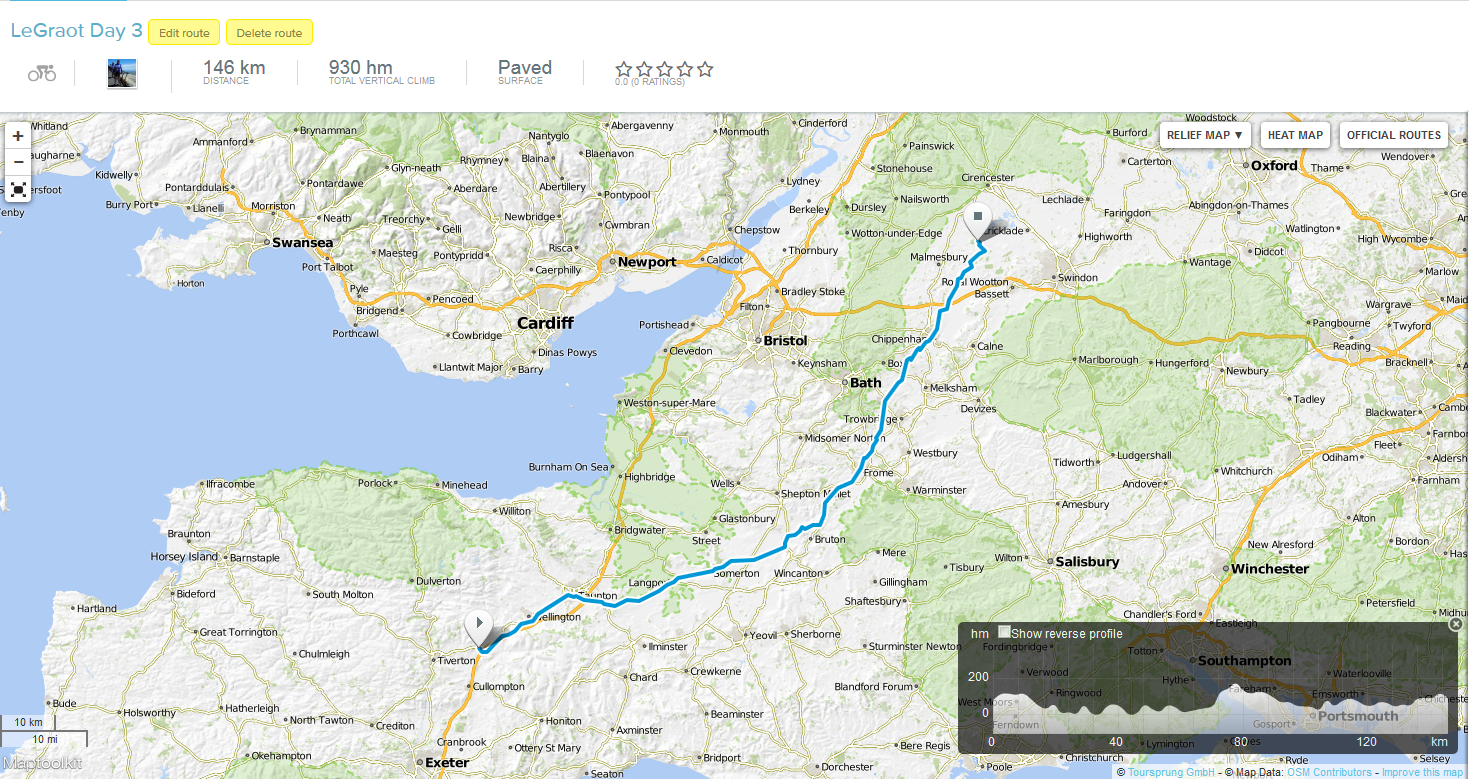Toggle the Heat Map overlay

[x=1295, y=135]
